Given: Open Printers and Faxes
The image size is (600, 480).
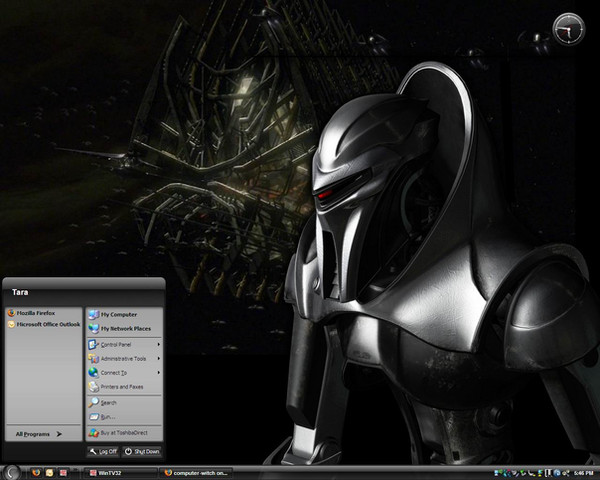Looking at the screenshot, I should [x=121, y=386].
